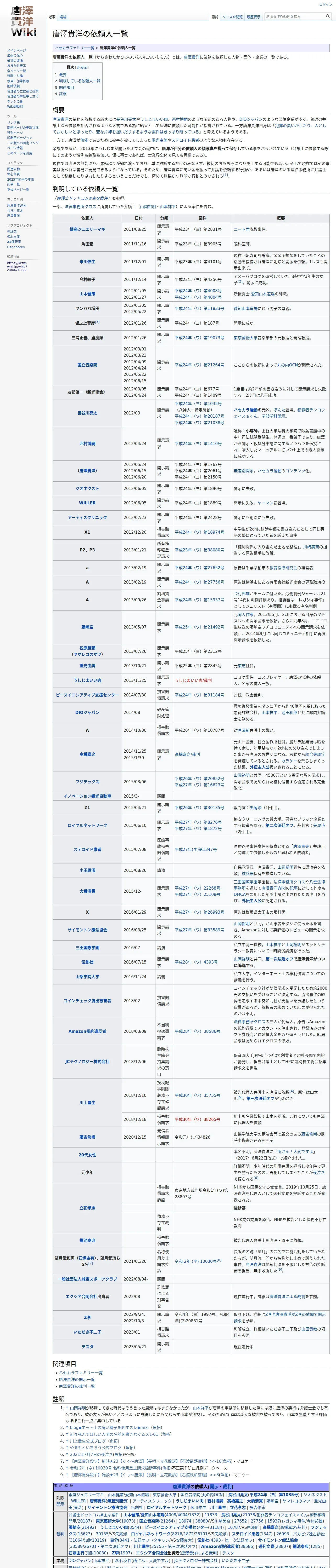The image size is (336, 1568).
Task: Click the search magnifier icon
Action: (327, 16)
